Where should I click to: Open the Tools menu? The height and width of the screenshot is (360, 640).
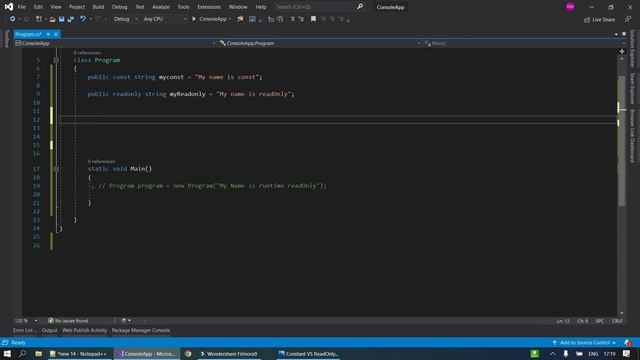pyautogui.click(x=183, y=7)
